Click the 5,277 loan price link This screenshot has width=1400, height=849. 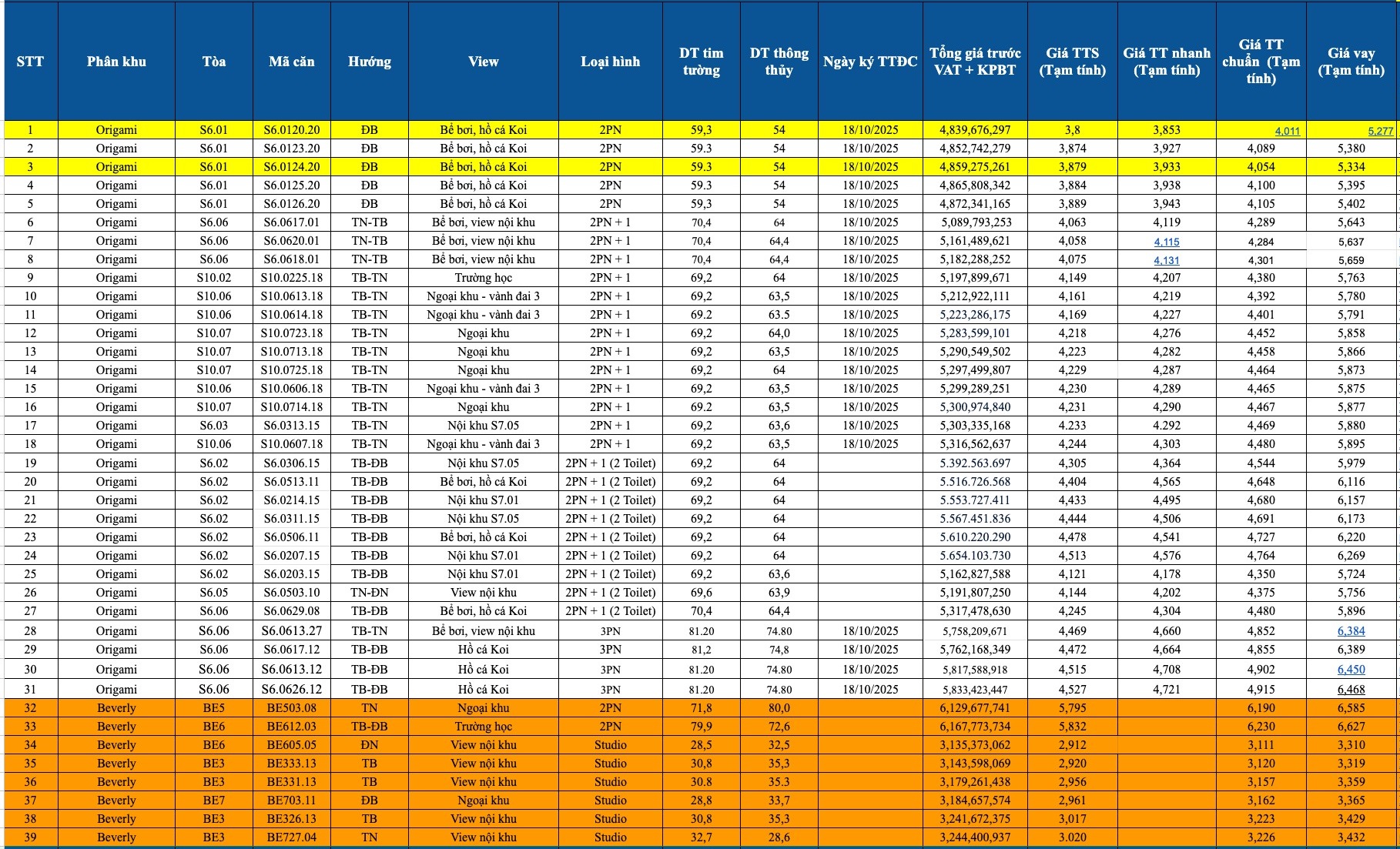tap(1380, 131)
